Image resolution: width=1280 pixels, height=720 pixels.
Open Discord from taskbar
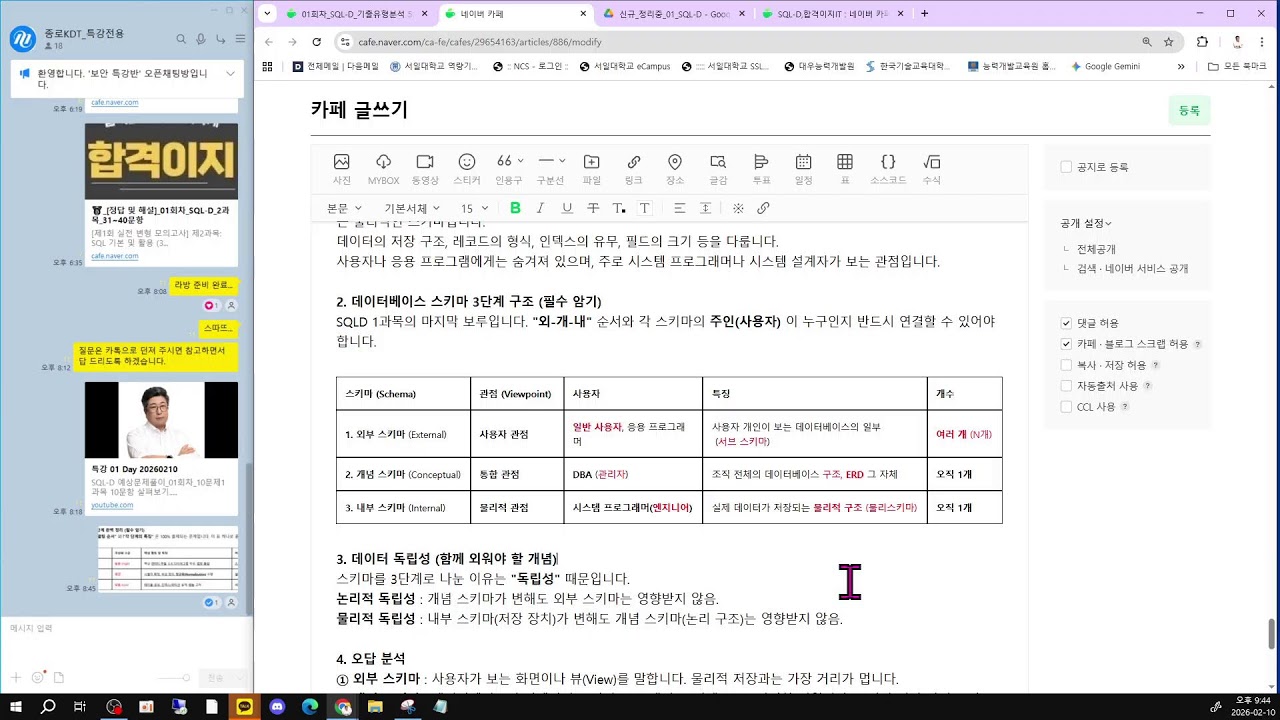pos(277,706)
